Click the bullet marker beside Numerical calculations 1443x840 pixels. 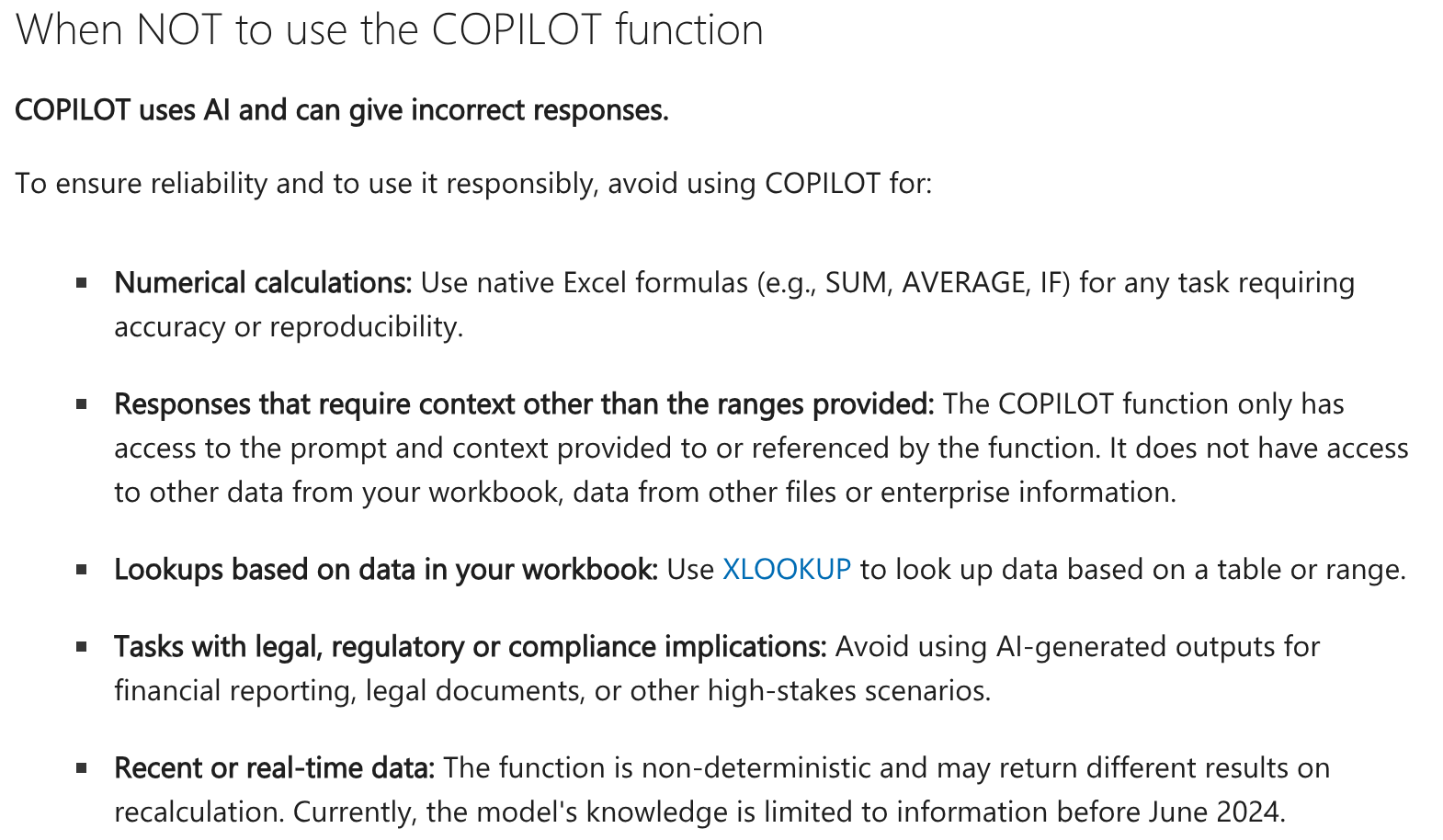click(x=82, y=283)
